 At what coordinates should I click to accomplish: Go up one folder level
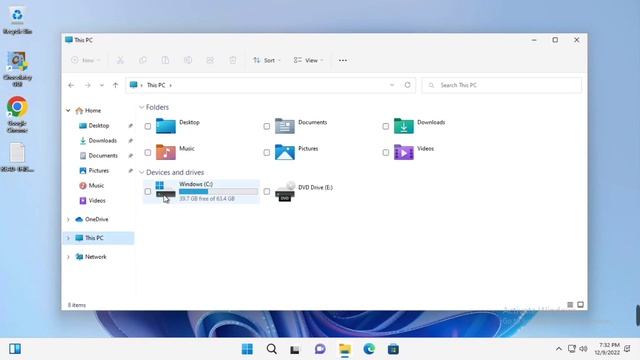click(116, 85)
